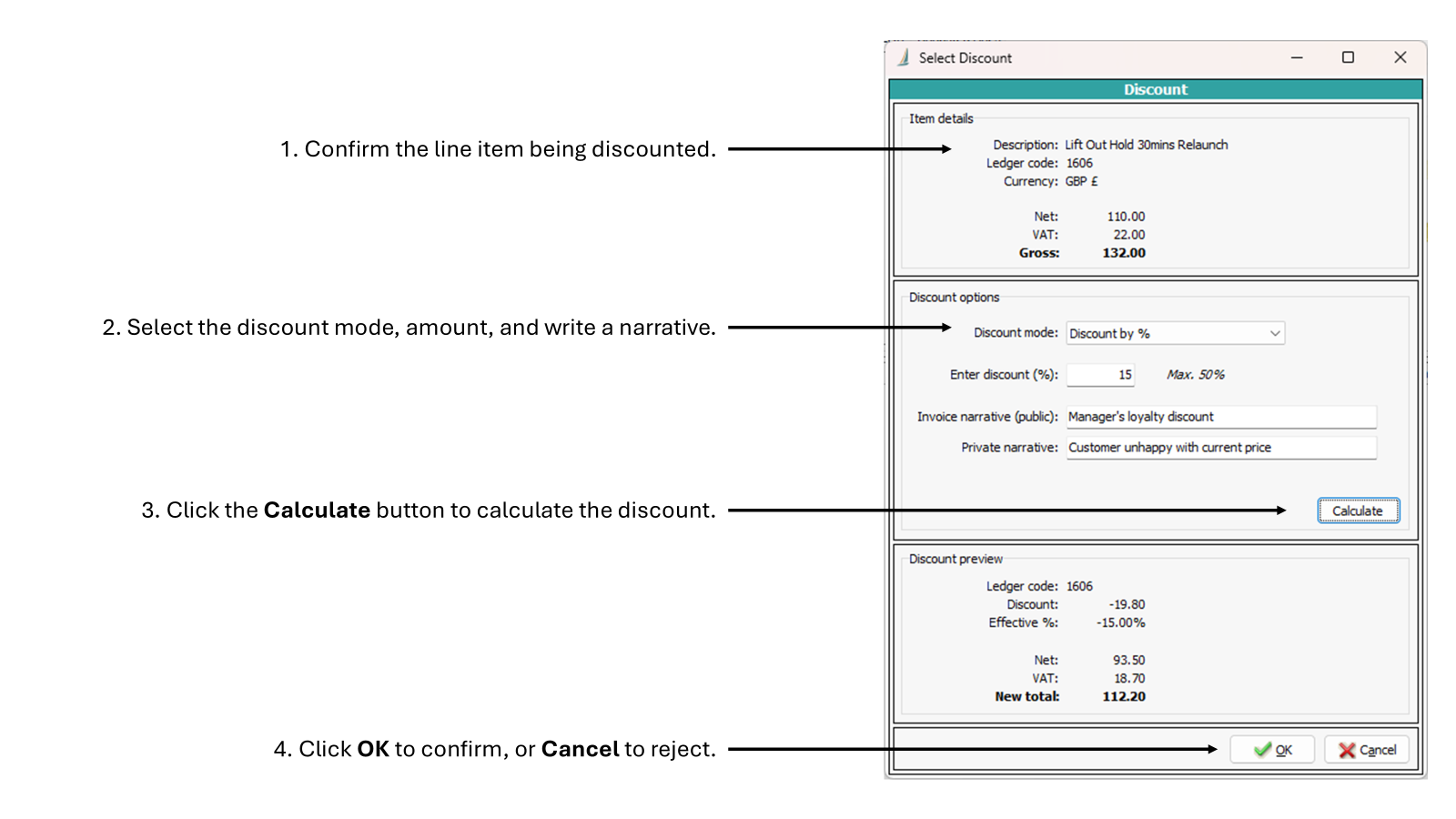The height and width of the screenshot is (819, 1456).
Task: Click the private narrative text field
Action: (1220, 447)
